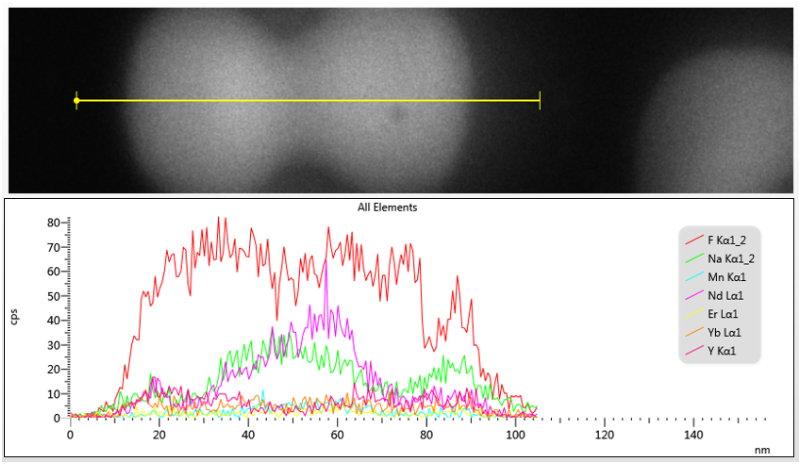Viewport: 799px width, 467px height.
Task: Select the isolated particle at image right
Action: click(x=720, y=120)
